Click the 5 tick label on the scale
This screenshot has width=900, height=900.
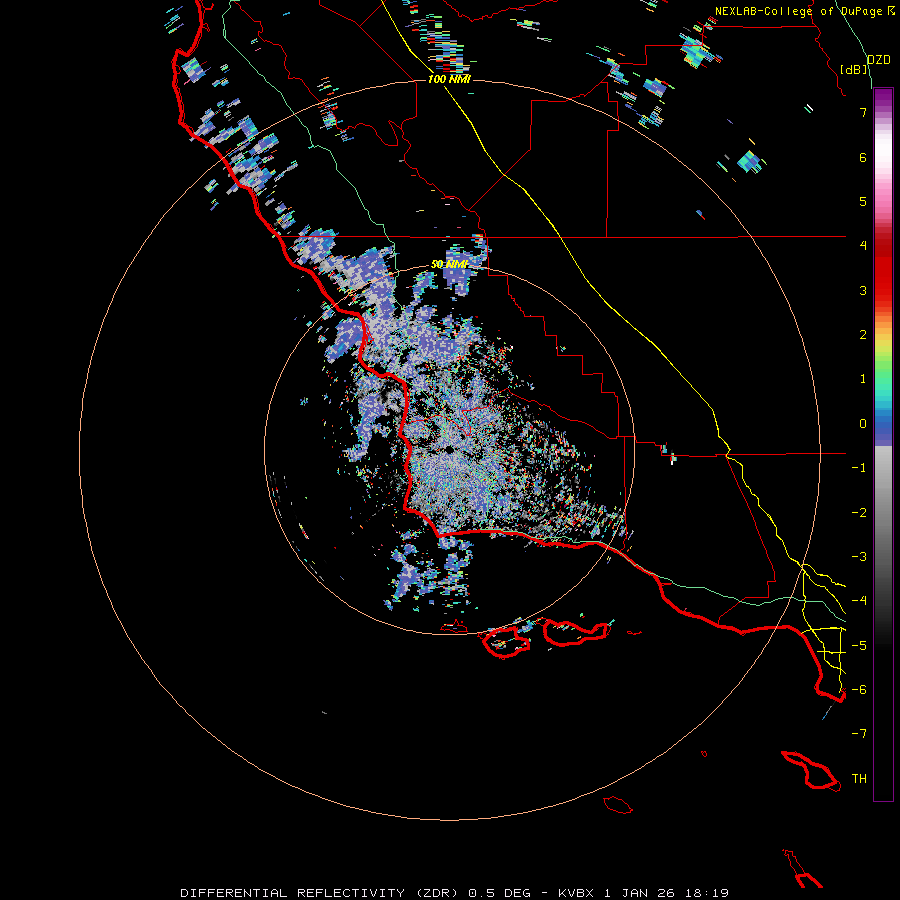coord(863,201)
